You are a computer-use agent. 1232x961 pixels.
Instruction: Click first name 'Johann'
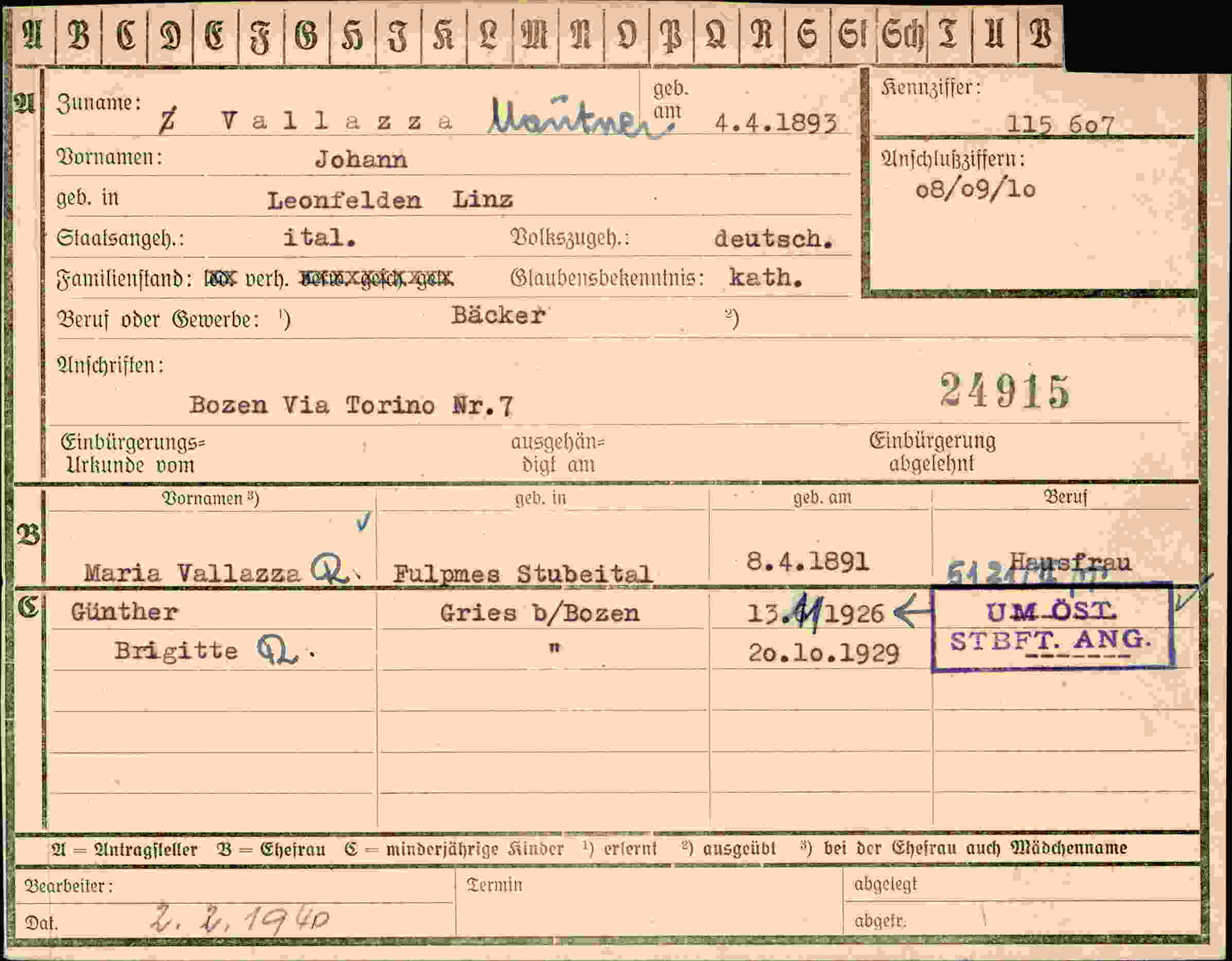click(361, 159)
